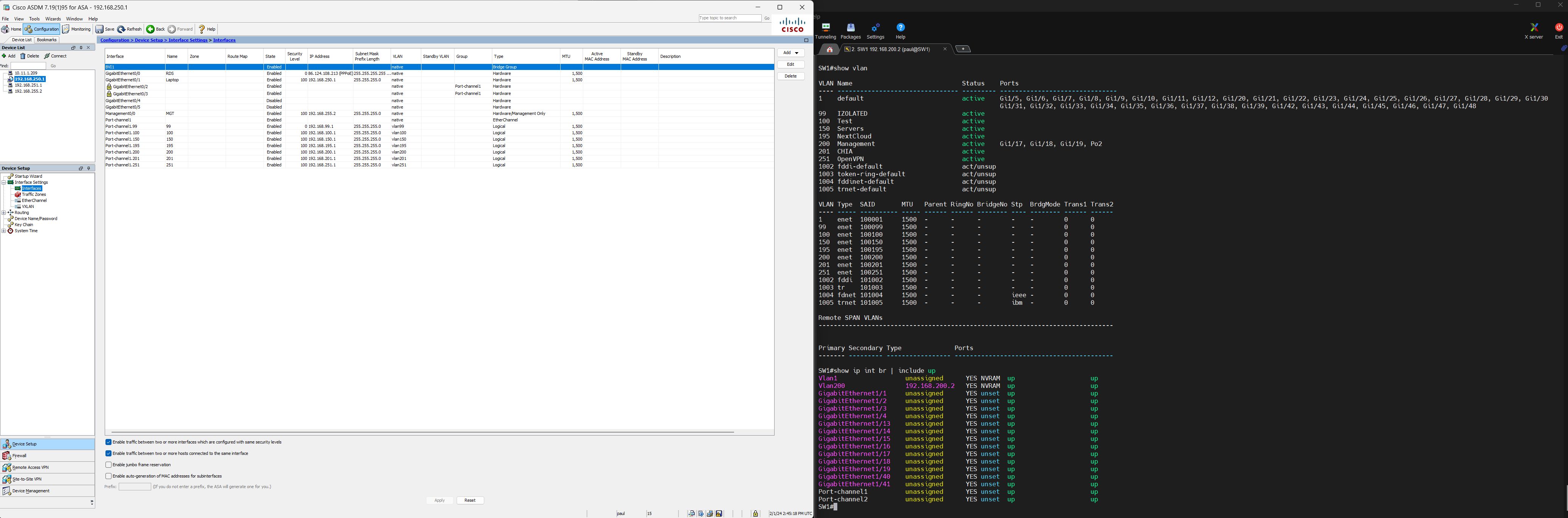Click Go beside the Find field
Image resolution: width=1568 pixels, height=518 pixels.
53,66
